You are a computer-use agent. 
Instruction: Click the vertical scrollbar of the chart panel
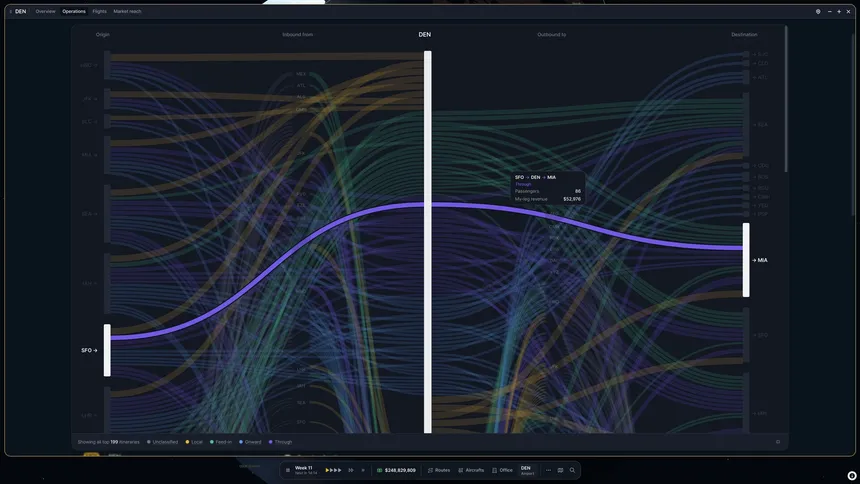[786, 99]
